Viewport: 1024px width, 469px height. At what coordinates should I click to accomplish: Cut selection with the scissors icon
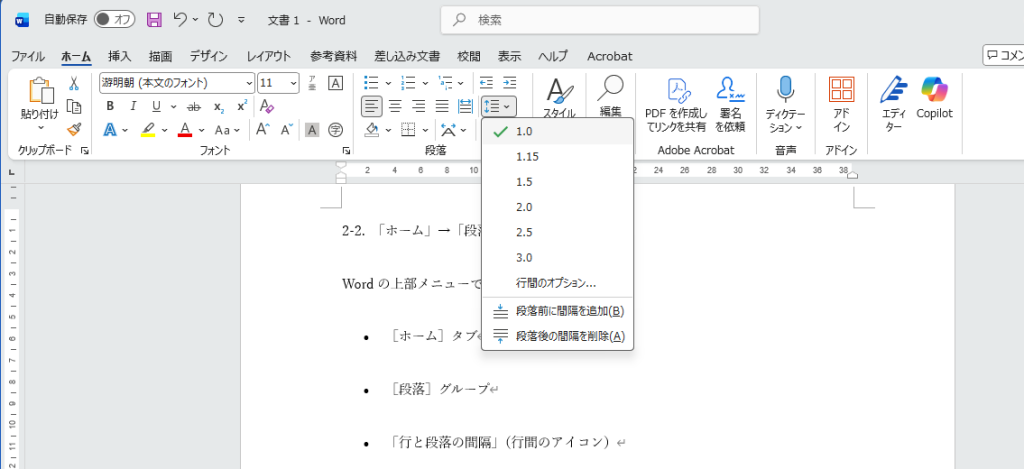tap(73, 83)
